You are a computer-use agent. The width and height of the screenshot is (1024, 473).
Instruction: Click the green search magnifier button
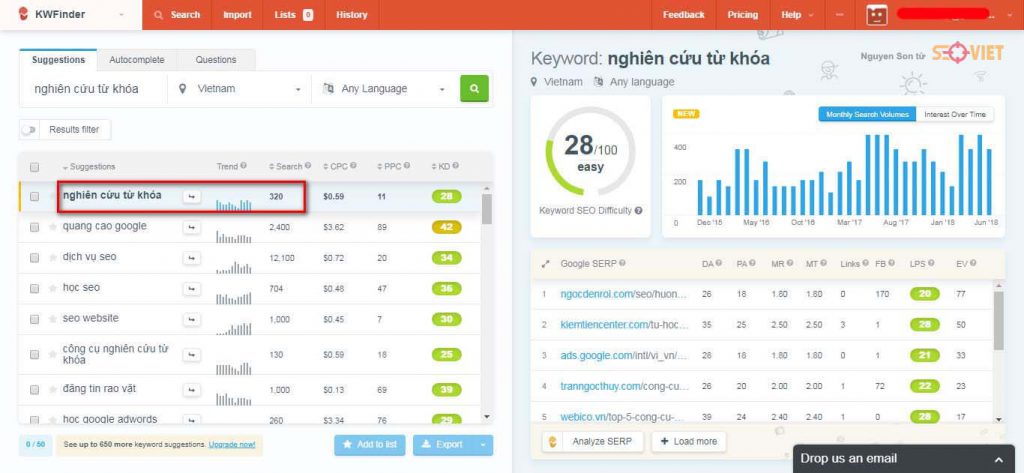pos(474,89)
